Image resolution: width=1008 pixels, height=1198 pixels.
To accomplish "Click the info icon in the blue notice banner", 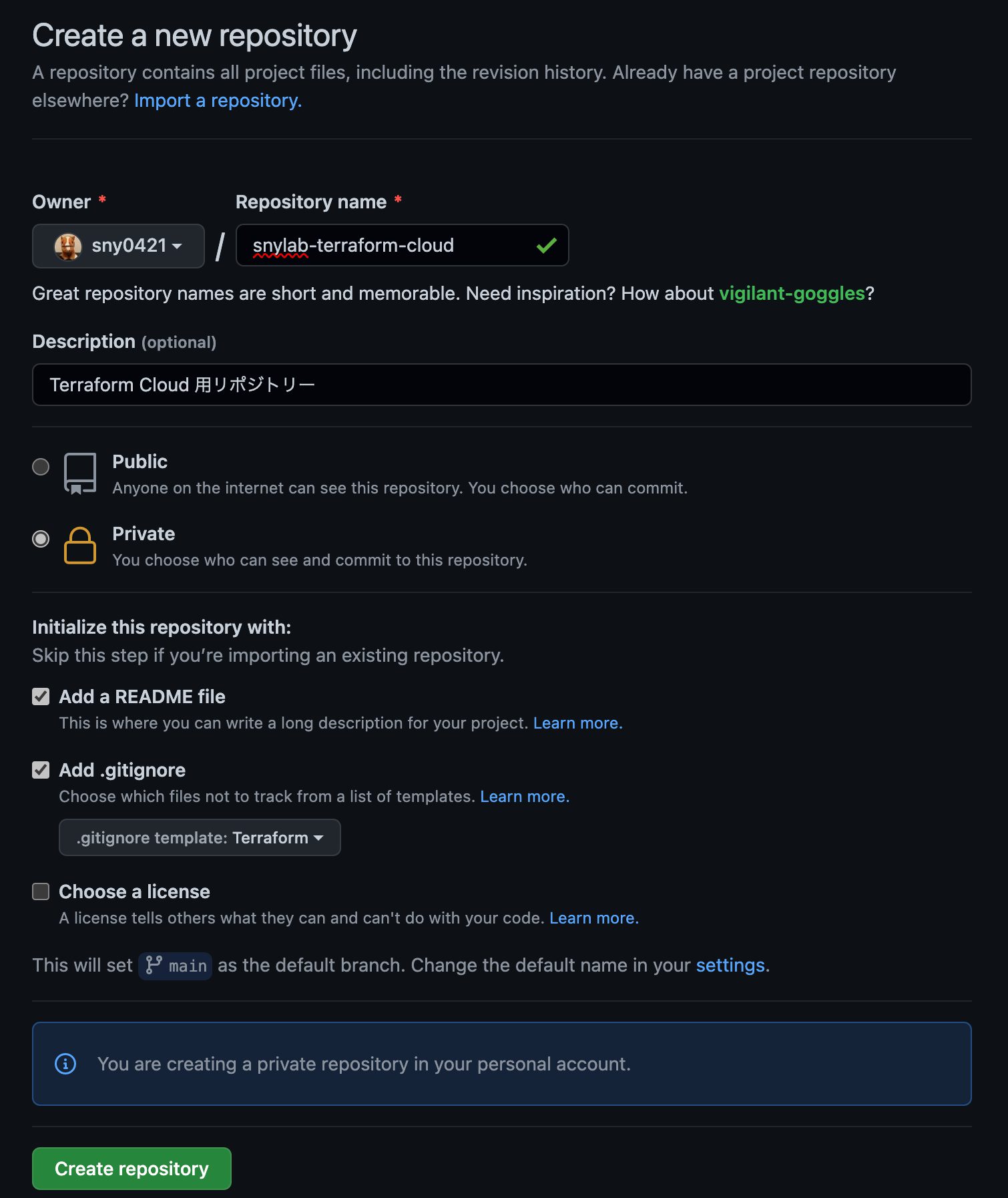I will (66, 1064).
